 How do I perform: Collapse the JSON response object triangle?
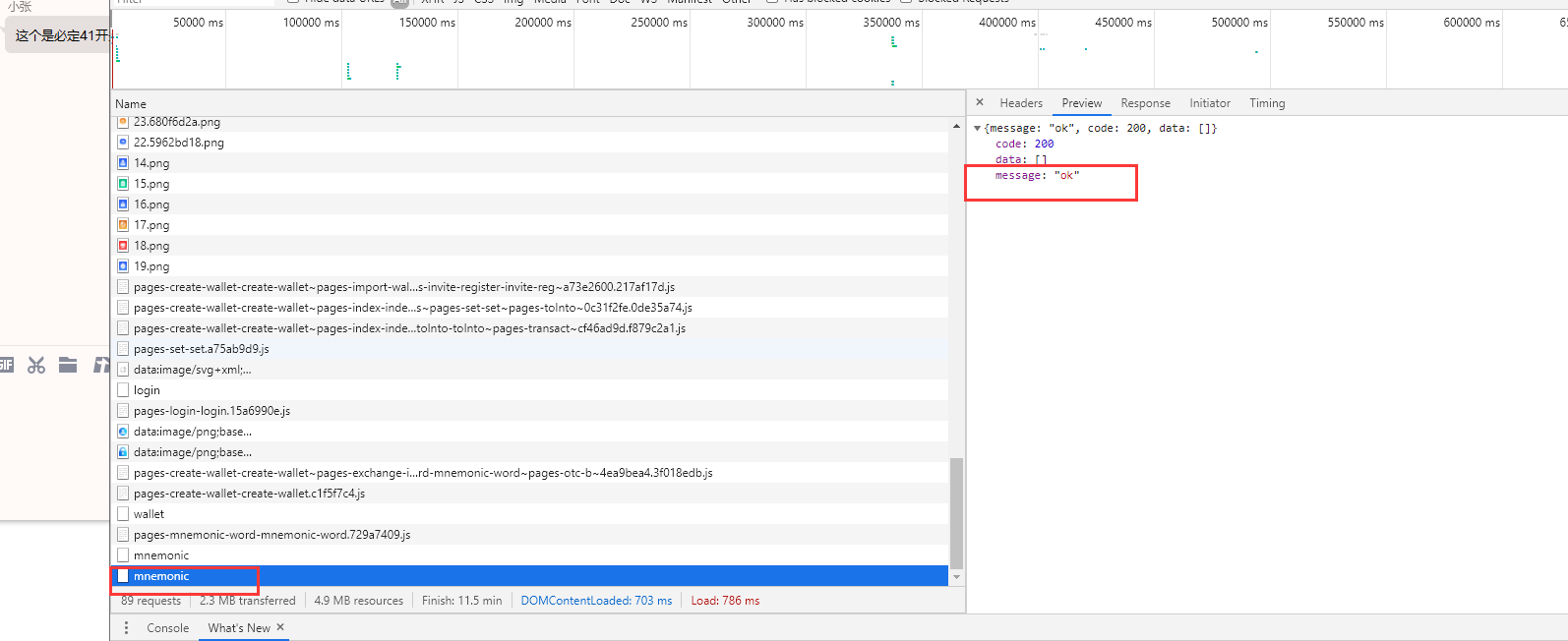pyautogui.click(x=978, y=129)
